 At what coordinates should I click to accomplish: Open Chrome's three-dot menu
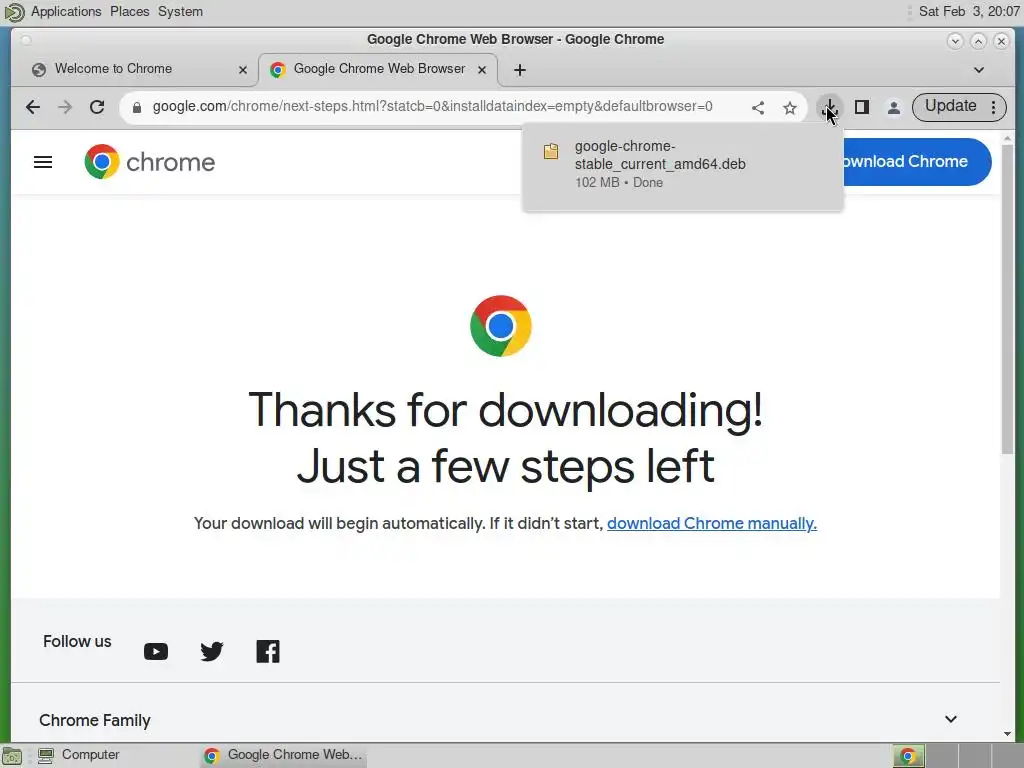click(993, 107)
